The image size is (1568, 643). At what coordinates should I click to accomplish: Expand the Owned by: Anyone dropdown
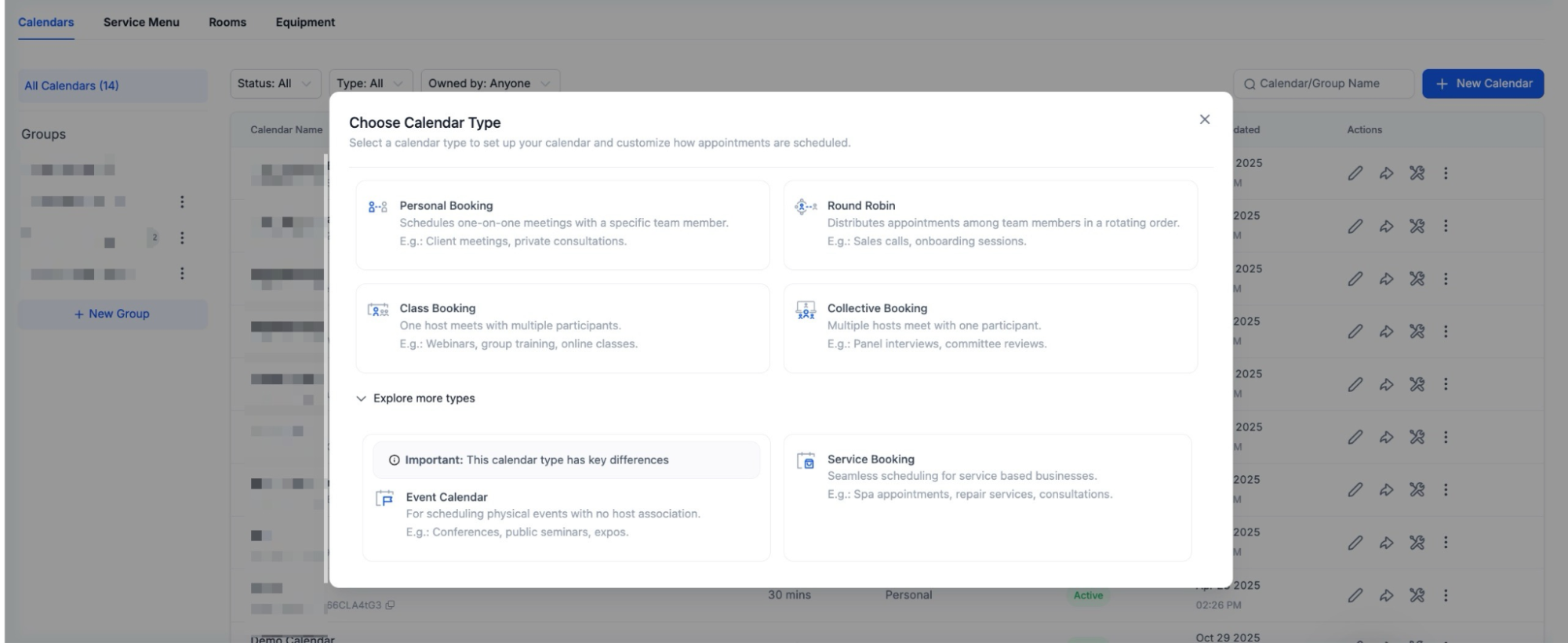pyautogui.click(x=489, y=84)
